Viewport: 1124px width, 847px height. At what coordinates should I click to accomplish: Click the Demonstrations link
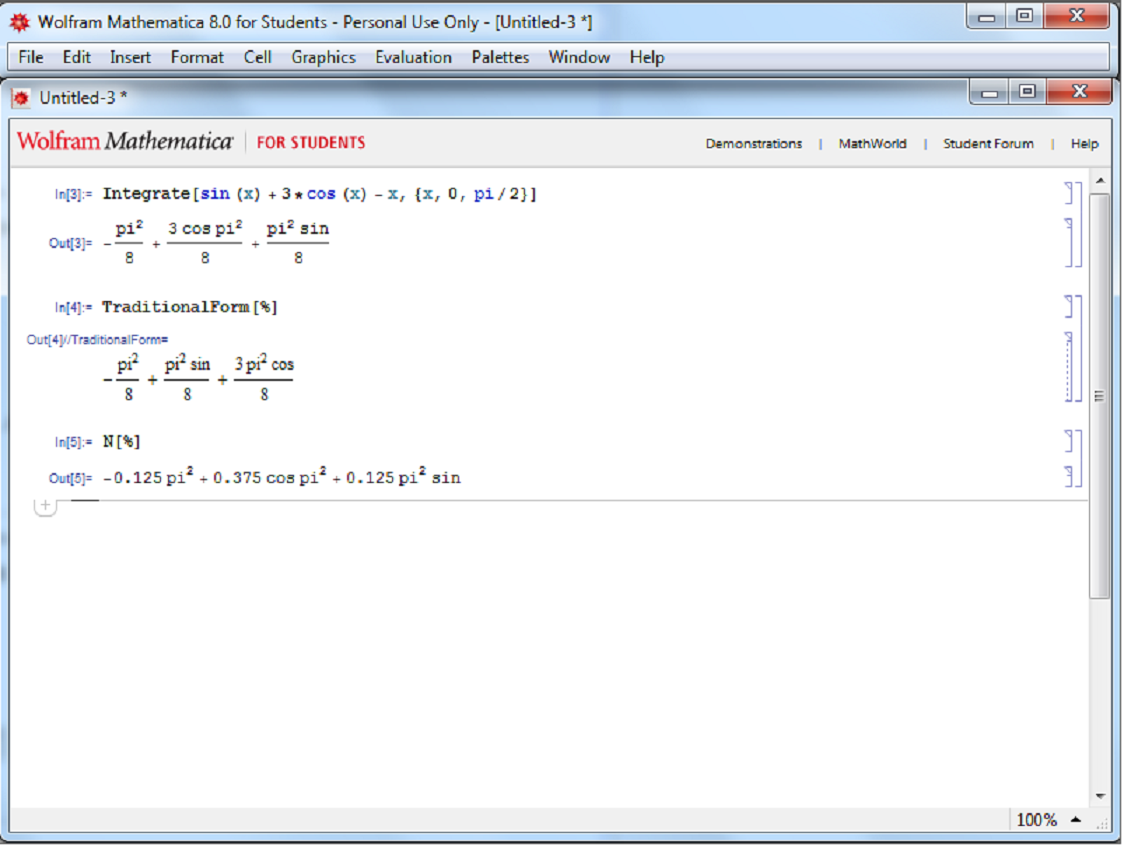(754, 143)
